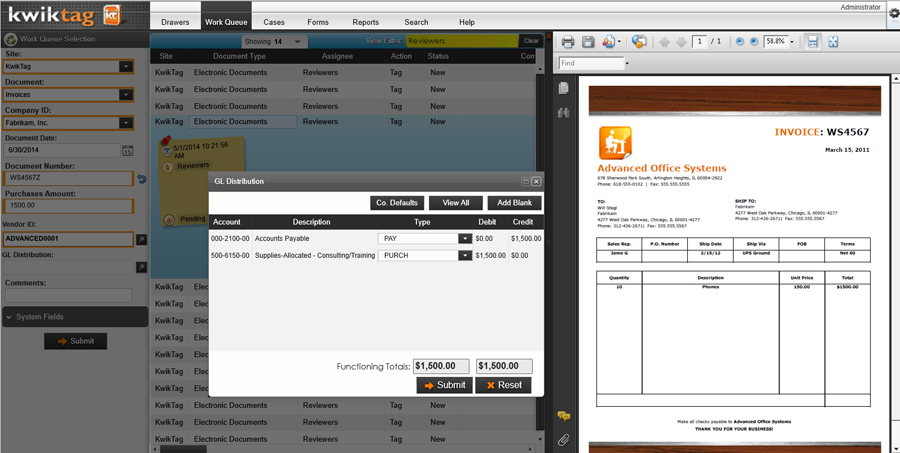900x453 pixels.
Task: Open the page thumbnails panel in PDF sidebar
Action: tap(564, 87)
